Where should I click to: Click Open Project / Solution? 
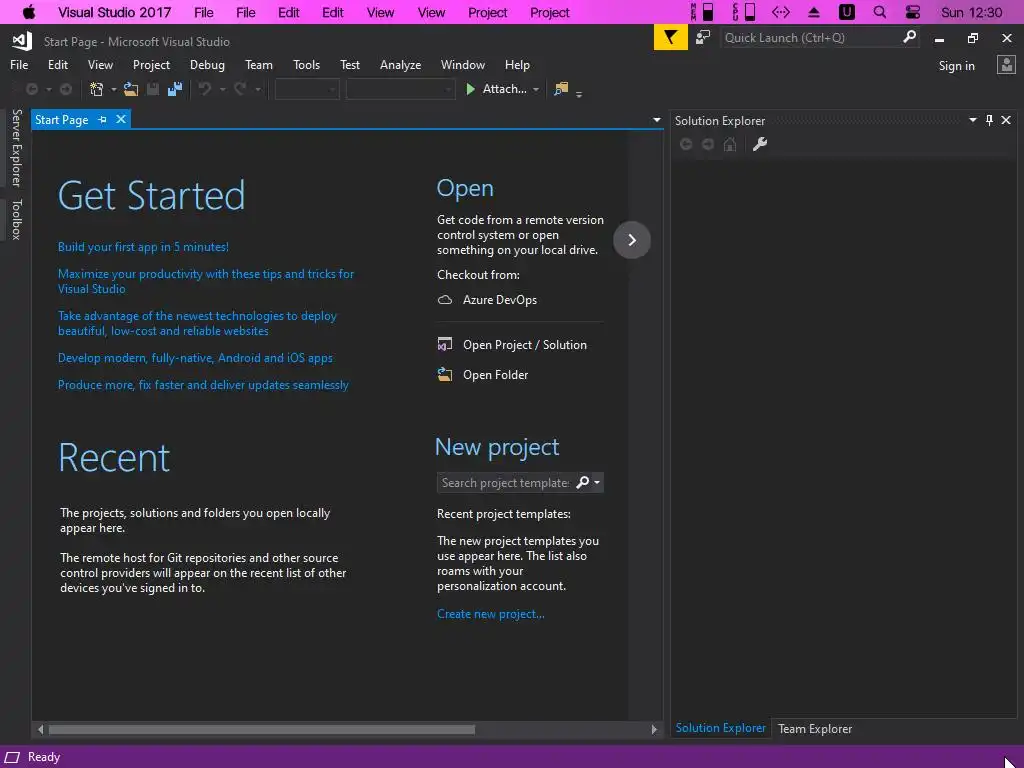[x=524, y=344]
